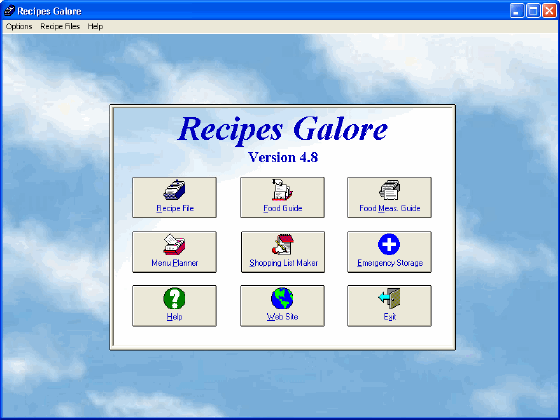This screenshot has height=420, width=560.
Task: Open the Recipe Files menu
Action: (60, 26)
